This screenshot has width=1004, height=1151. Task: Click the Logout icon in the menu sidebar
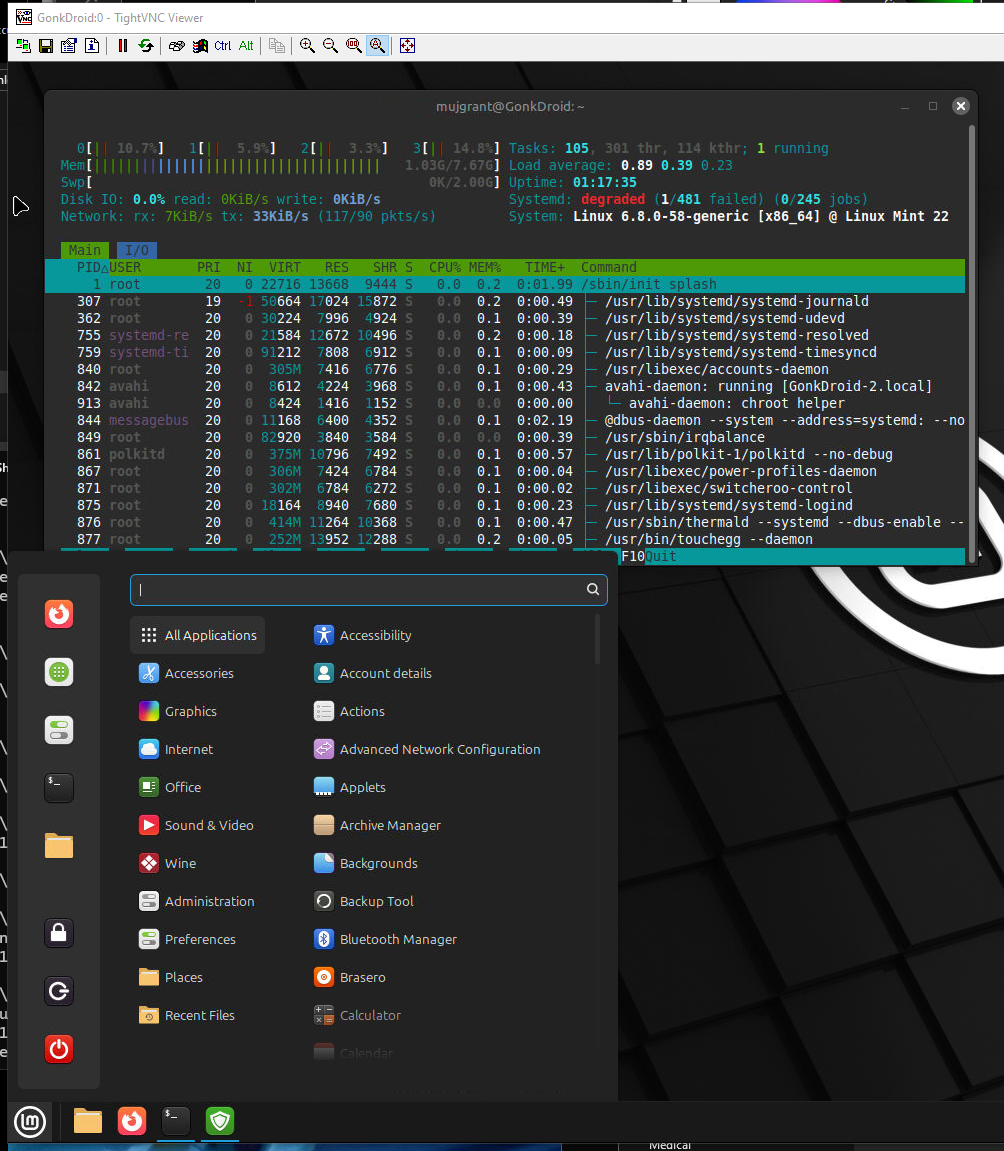[59, 991]
